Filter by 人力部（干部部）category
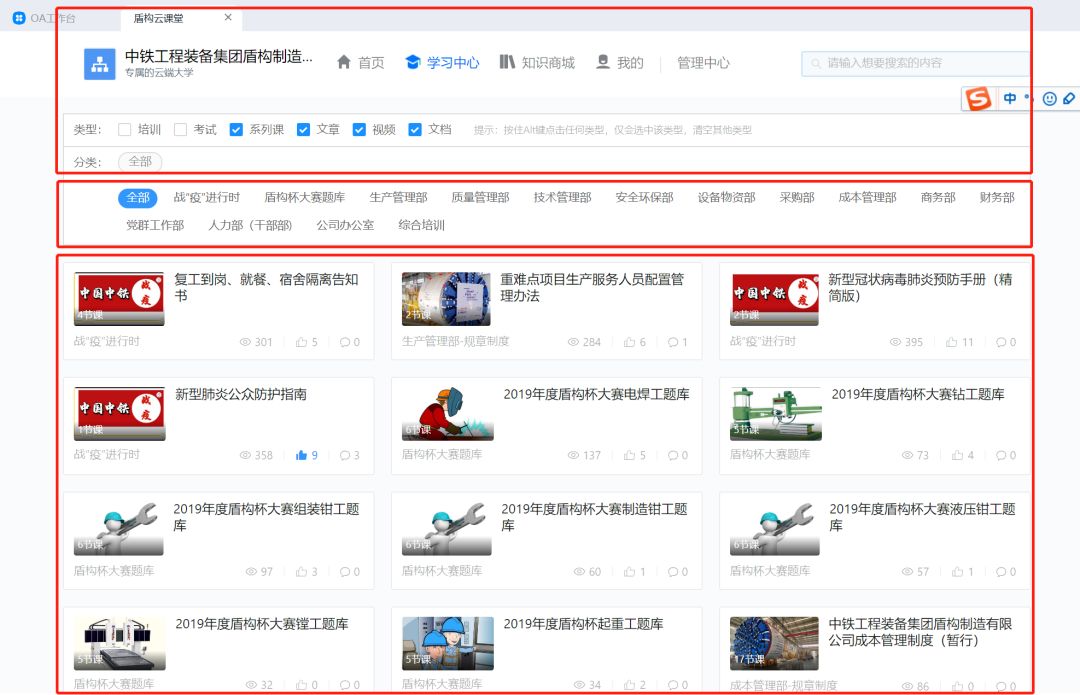Viewport: 1080px width, 695px height. [250, 225]
